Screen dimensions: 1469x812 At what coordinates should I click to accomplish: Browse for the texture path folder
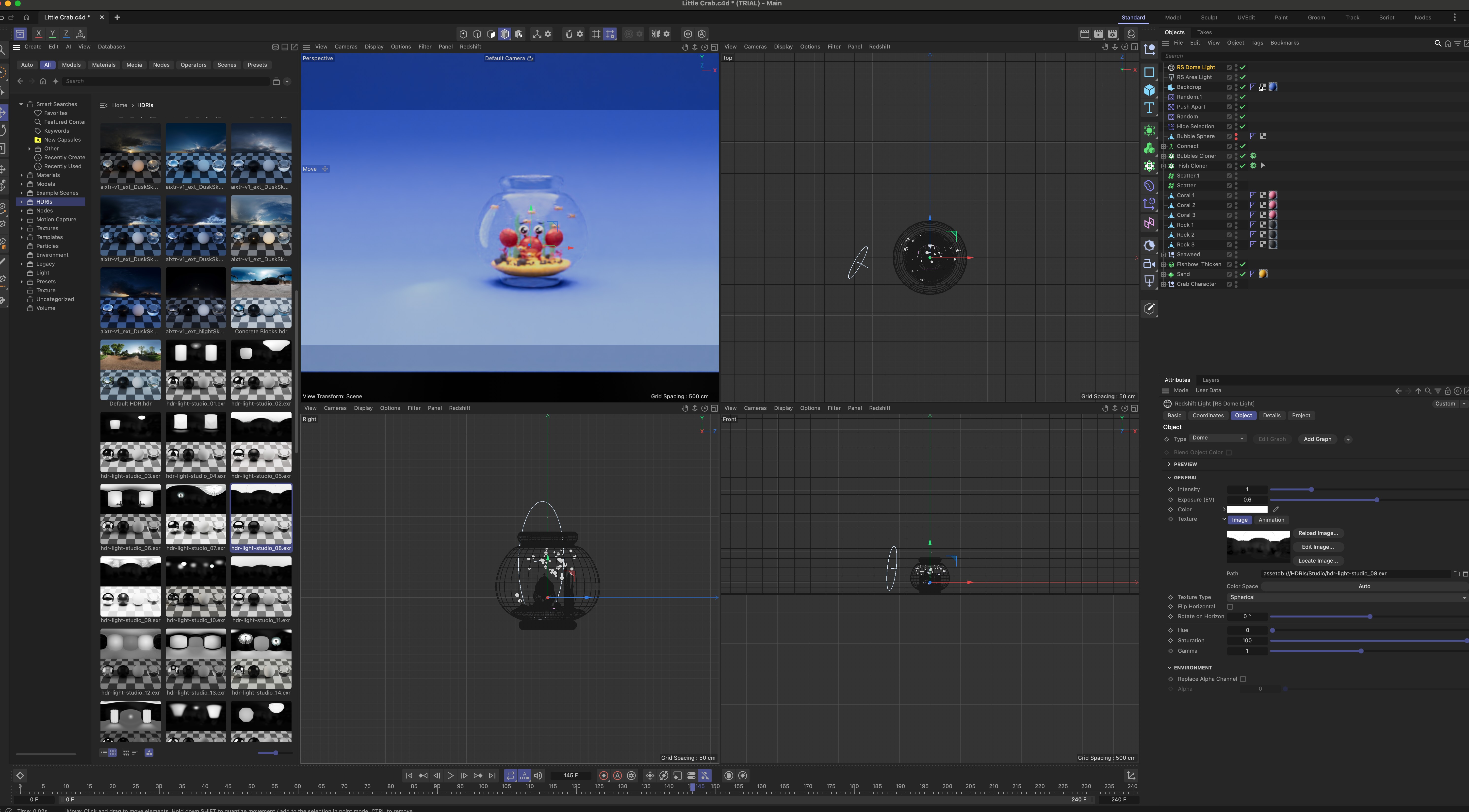click(x=1456, y=574)
